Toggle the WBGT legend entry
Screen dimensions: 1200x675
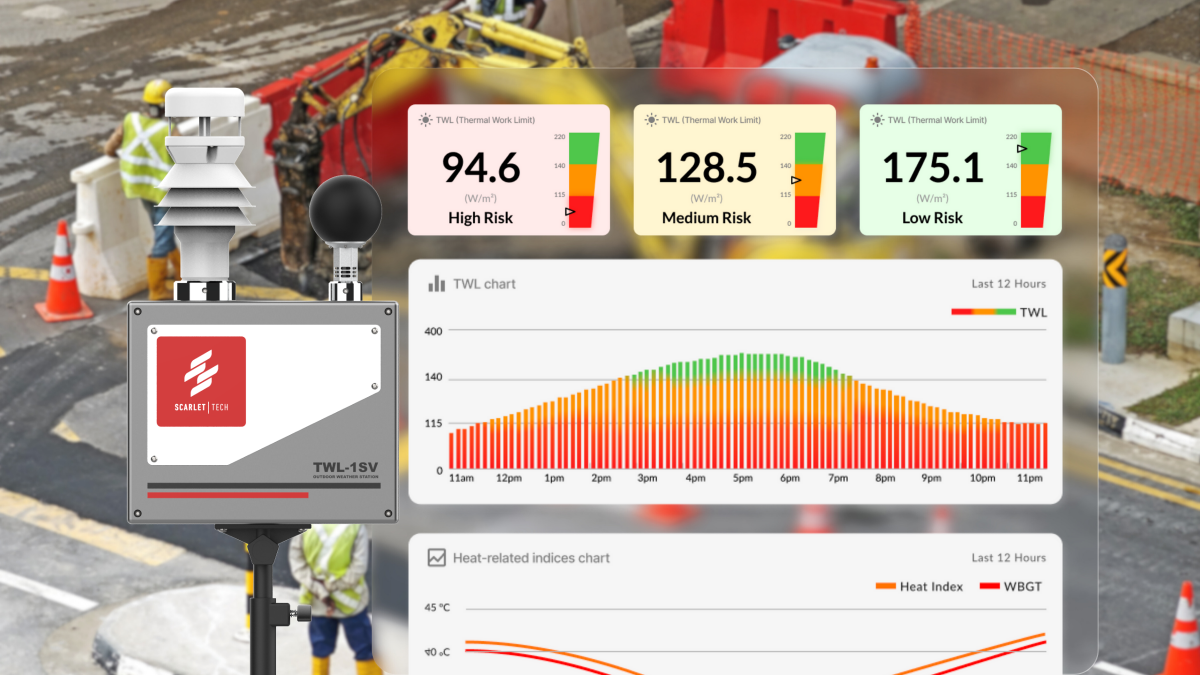coord(1010,586)
